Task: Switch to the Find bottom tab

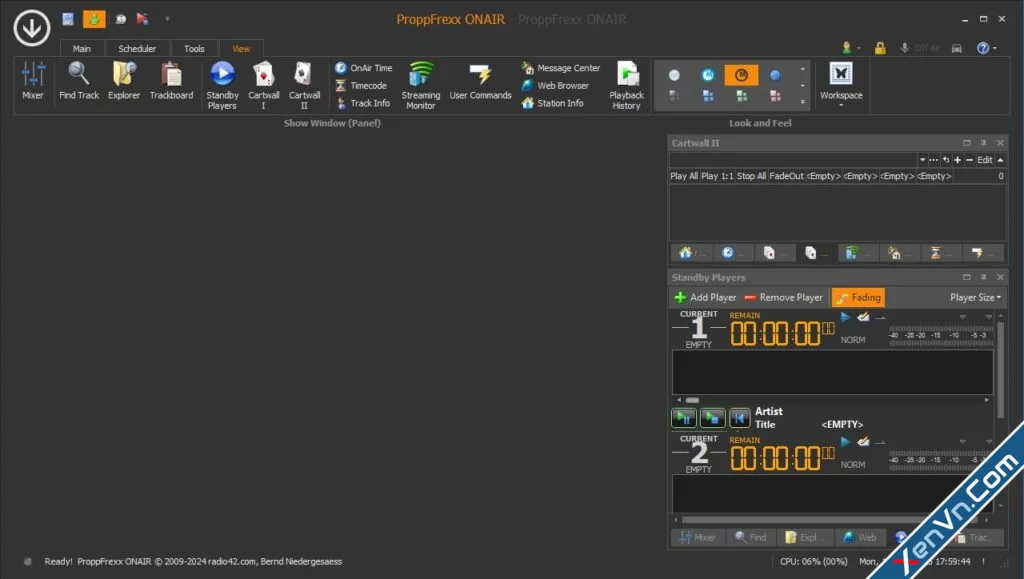Action: tap(751, 537)
